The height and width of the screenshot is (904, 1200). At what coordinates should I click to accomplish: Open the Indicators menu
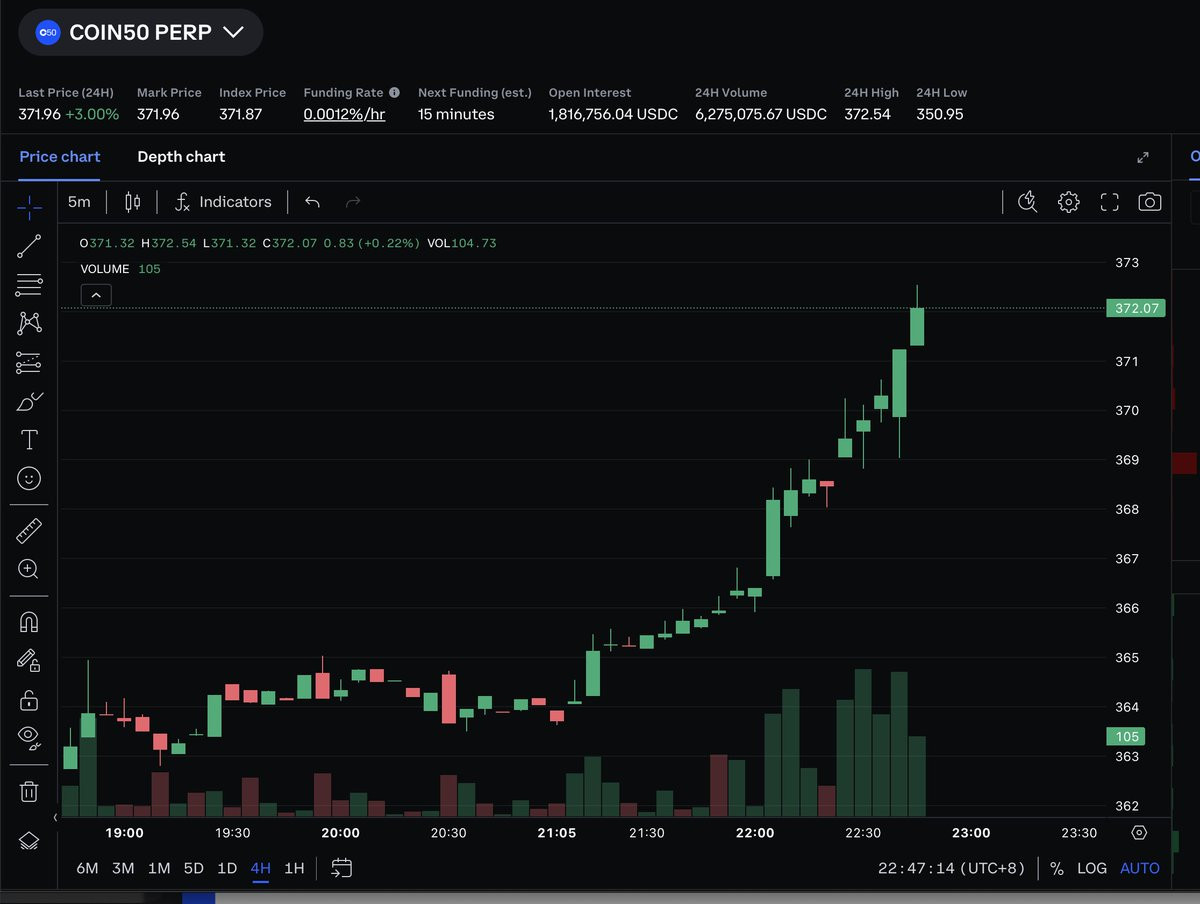pos(223,202)
